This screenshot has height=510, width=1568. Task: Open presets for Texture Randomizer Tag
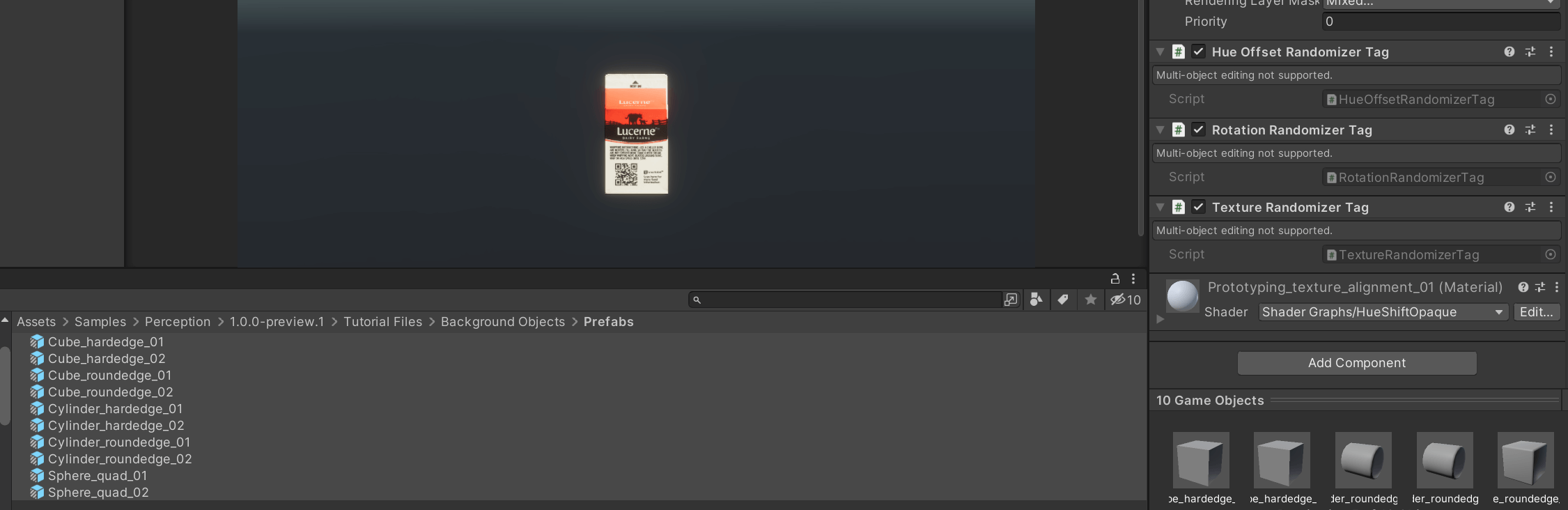point(1530,207)
